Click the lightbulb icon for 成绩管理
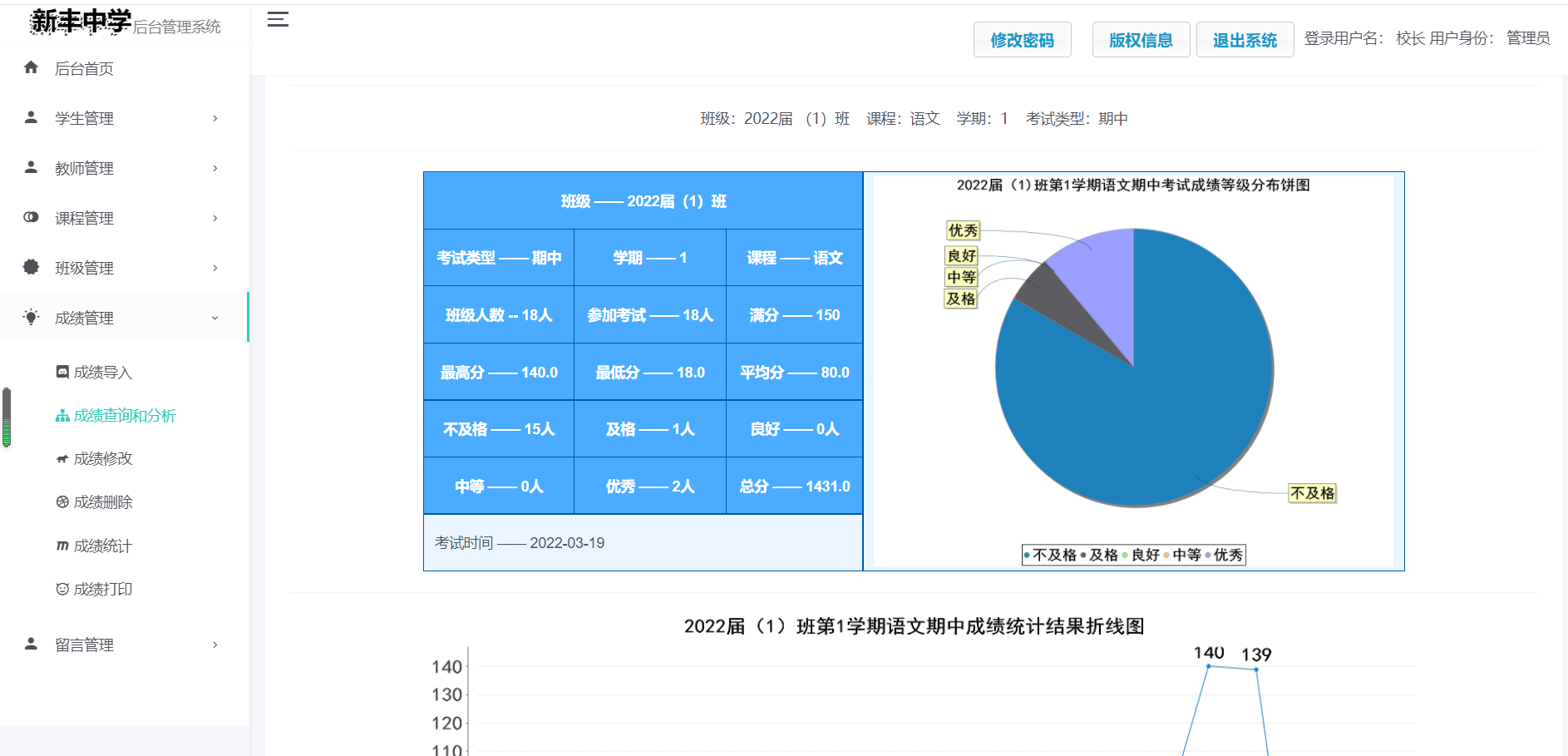 coord(31,317)
